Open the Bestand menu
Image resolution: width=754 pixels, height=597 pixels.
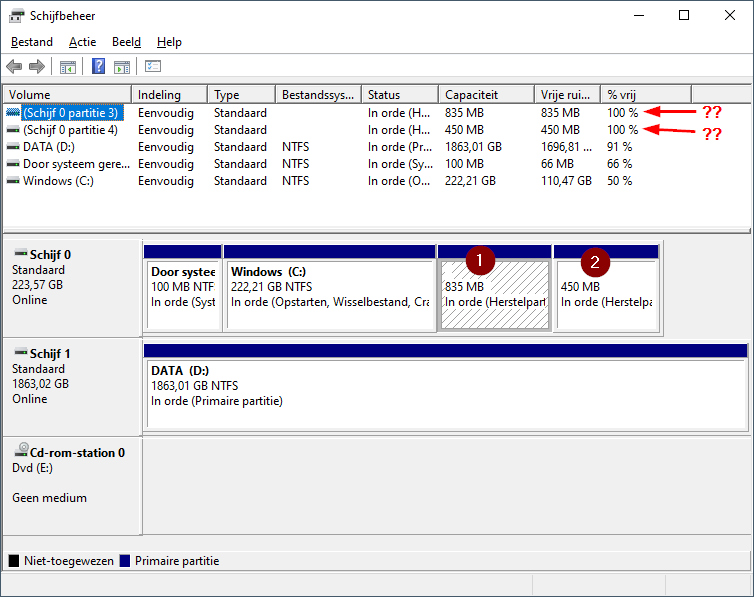[x=32, y=42]
